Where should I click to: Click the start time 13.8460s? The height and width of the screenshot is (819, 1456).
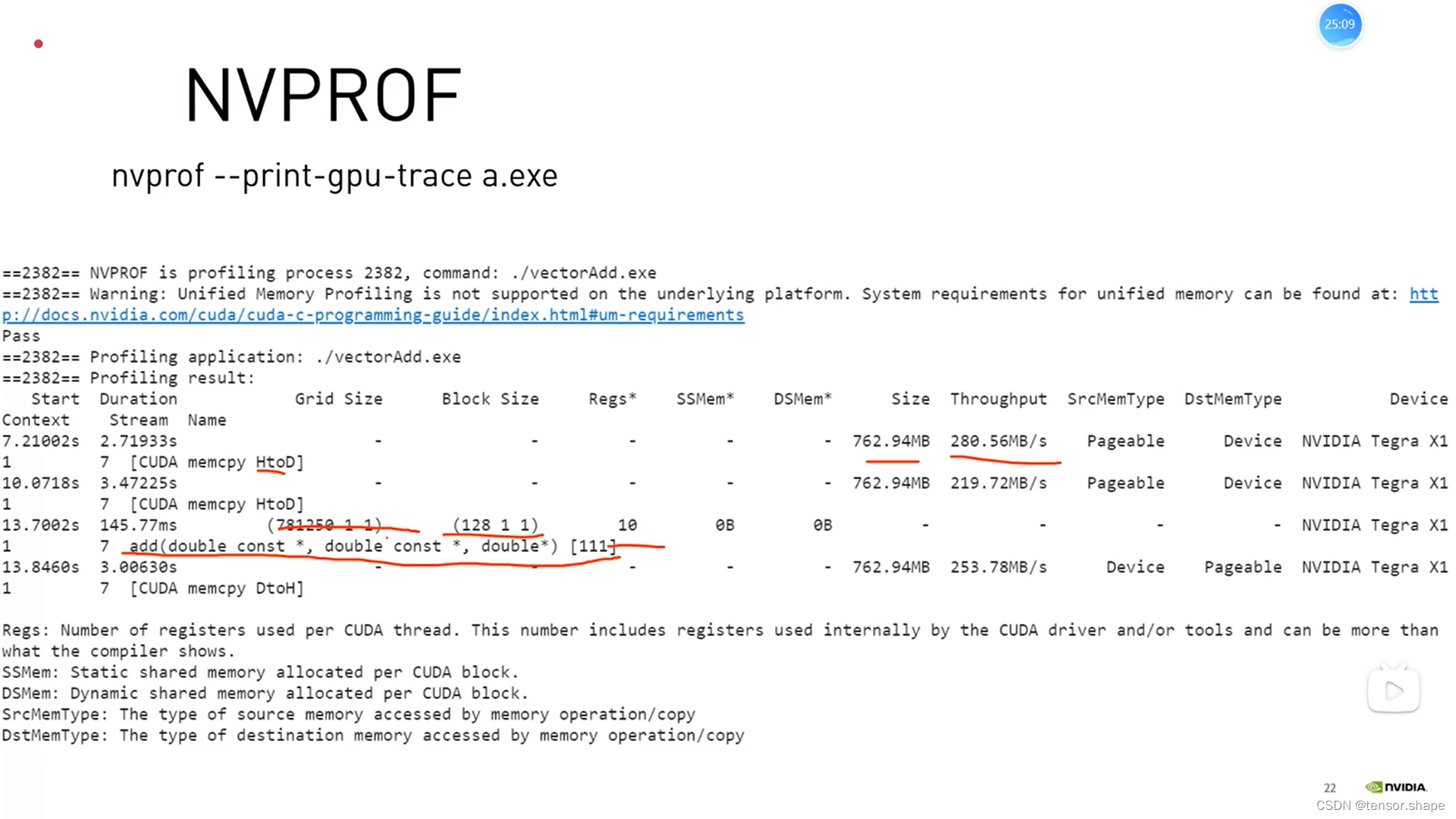[x=40, y=567]
